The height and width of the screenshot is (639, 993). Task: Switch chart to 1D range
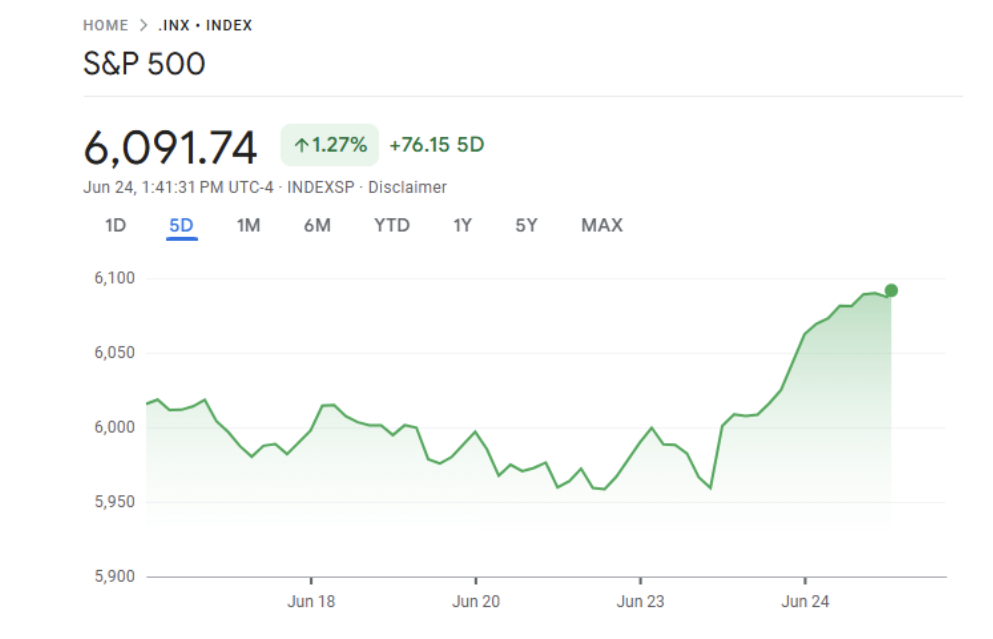(115, 225)
